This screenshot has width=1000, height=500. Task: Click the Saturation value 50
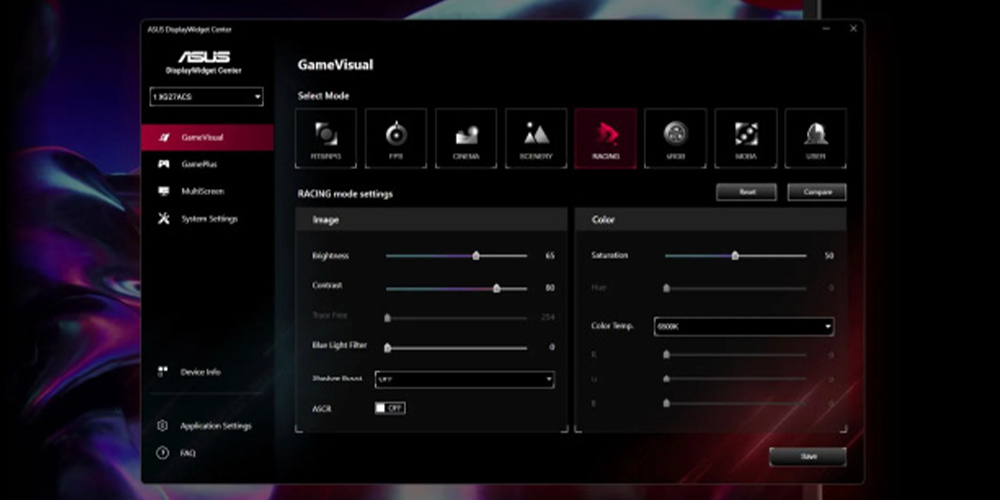coord(829,256)
